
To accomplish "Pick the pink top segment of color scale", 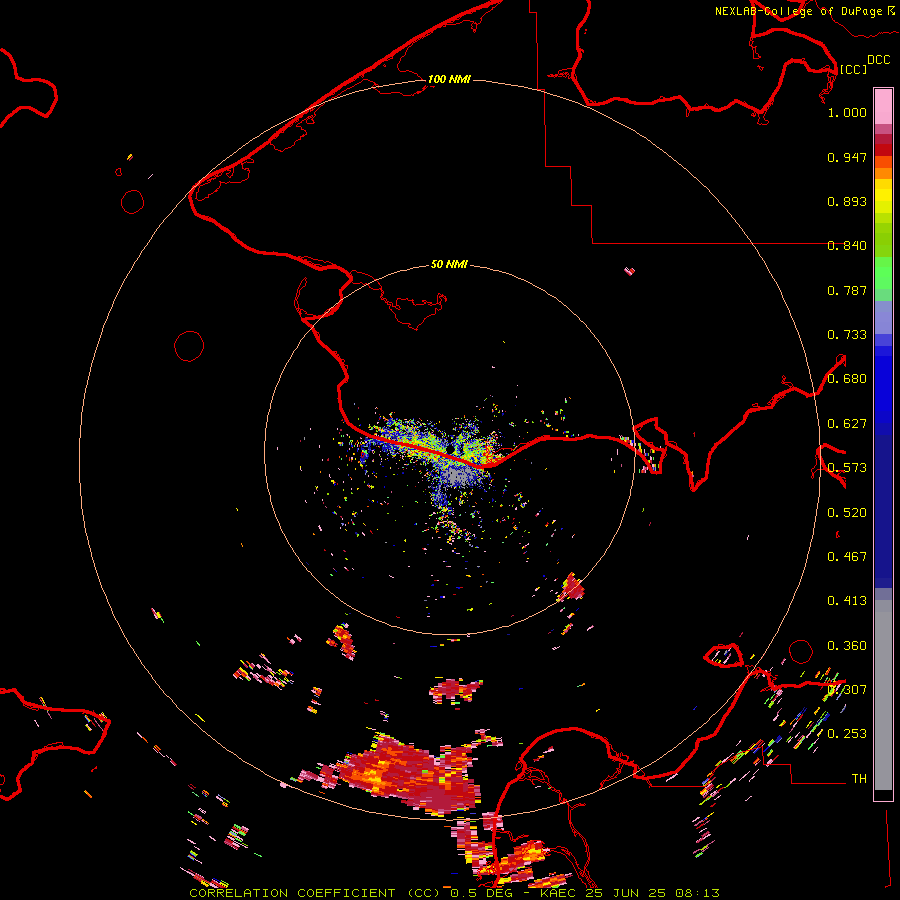I will [883, 106].
